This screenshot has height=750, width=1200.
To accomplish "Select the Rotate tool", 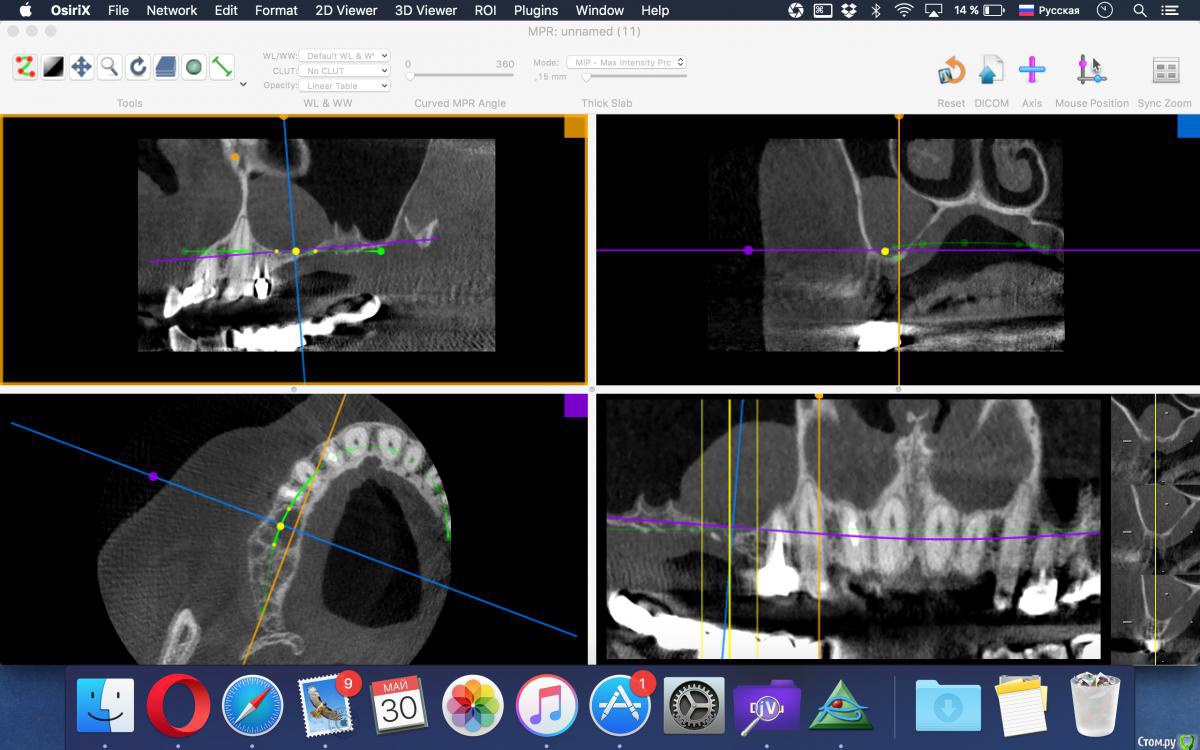I will pos(138,68).
